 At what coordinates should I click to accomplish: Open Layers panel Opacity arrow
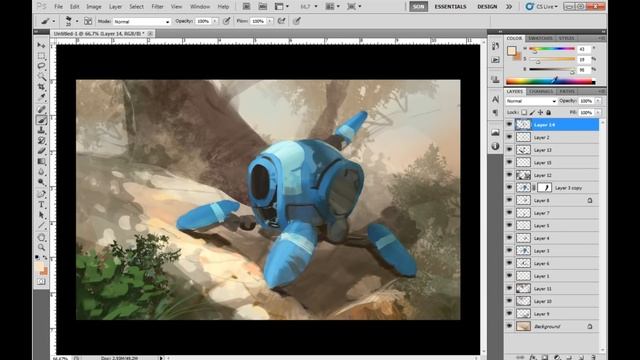point(598,101)
